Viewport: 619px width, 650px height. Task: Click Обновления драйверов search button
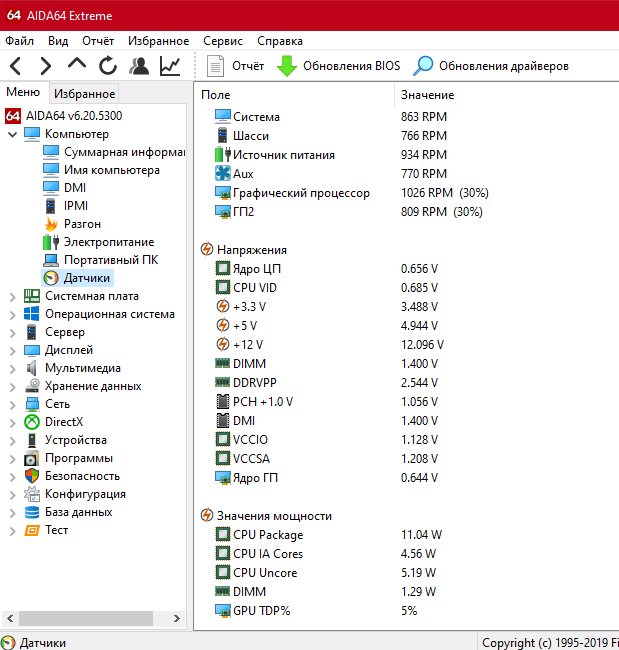tap(491, 66)
